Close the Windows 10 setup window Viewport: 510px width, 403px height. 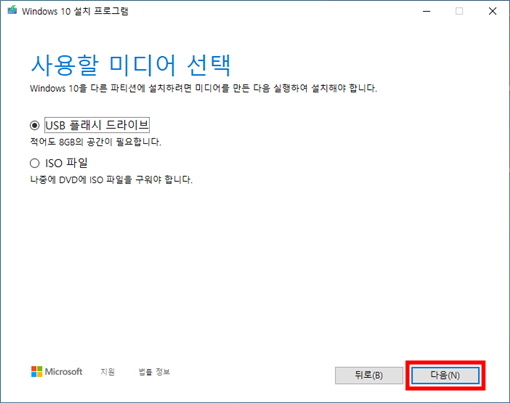(x=493, y=11)
